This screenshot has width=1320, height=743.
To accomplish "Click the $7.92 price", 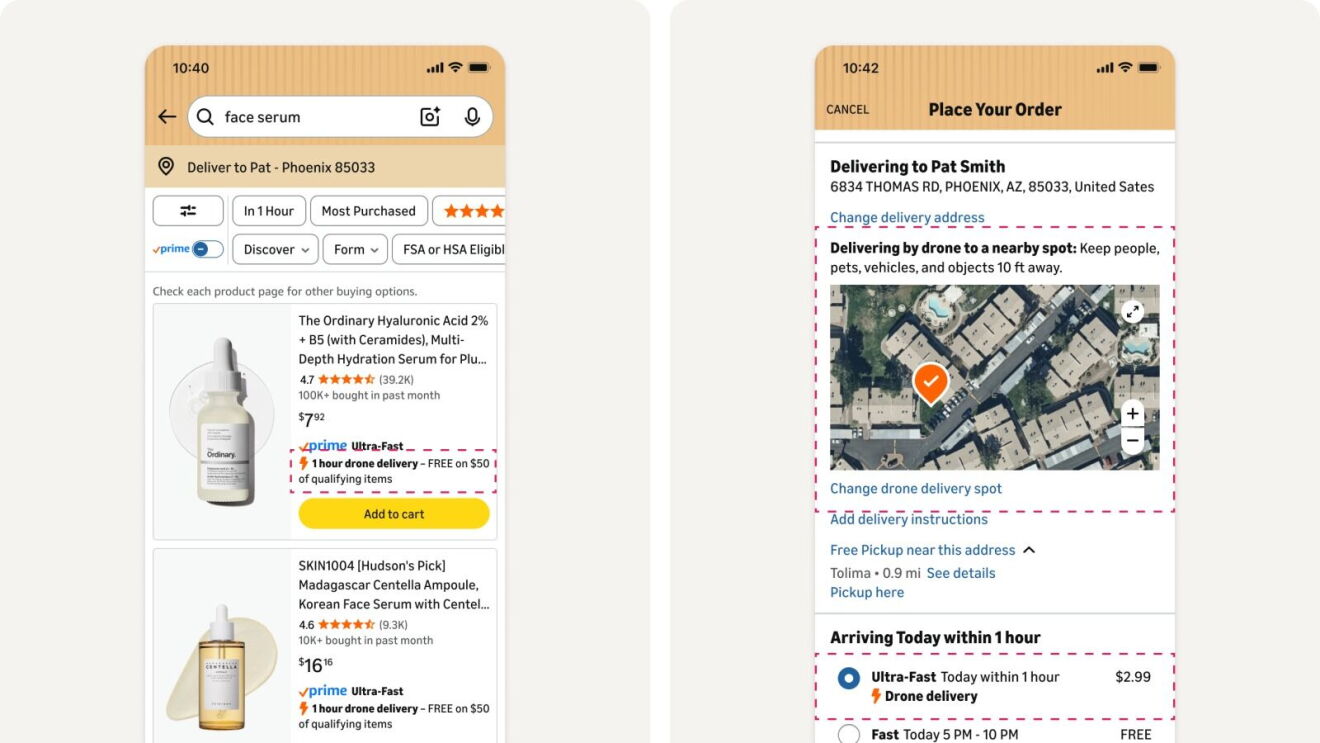I will (x=311, y=418).
